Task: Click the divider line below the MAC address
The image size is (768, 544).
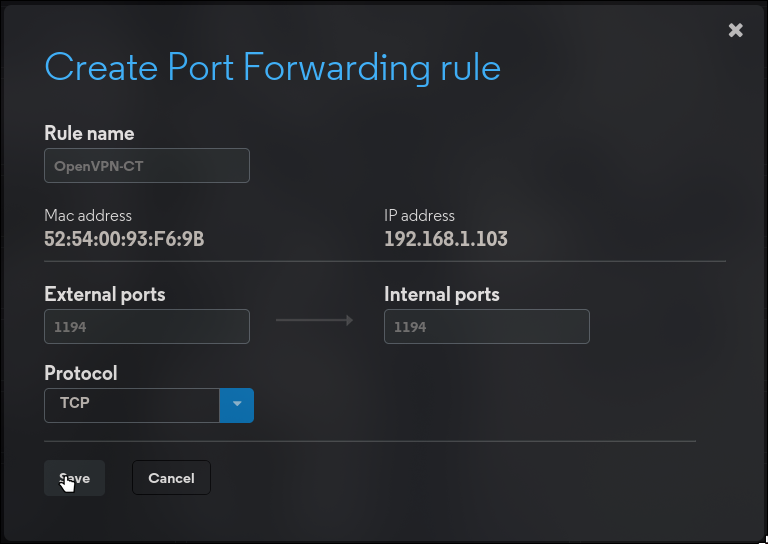Action: (x=385, y=261)
